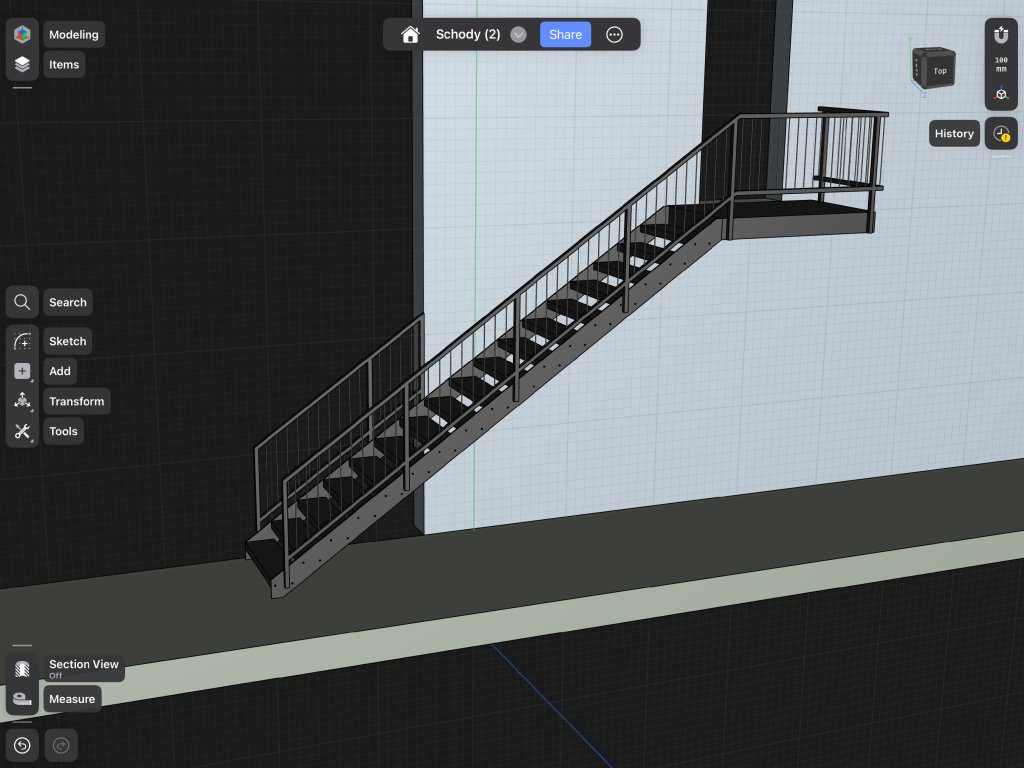
Task: Click the History label button
Action: (x=954, y=133)
